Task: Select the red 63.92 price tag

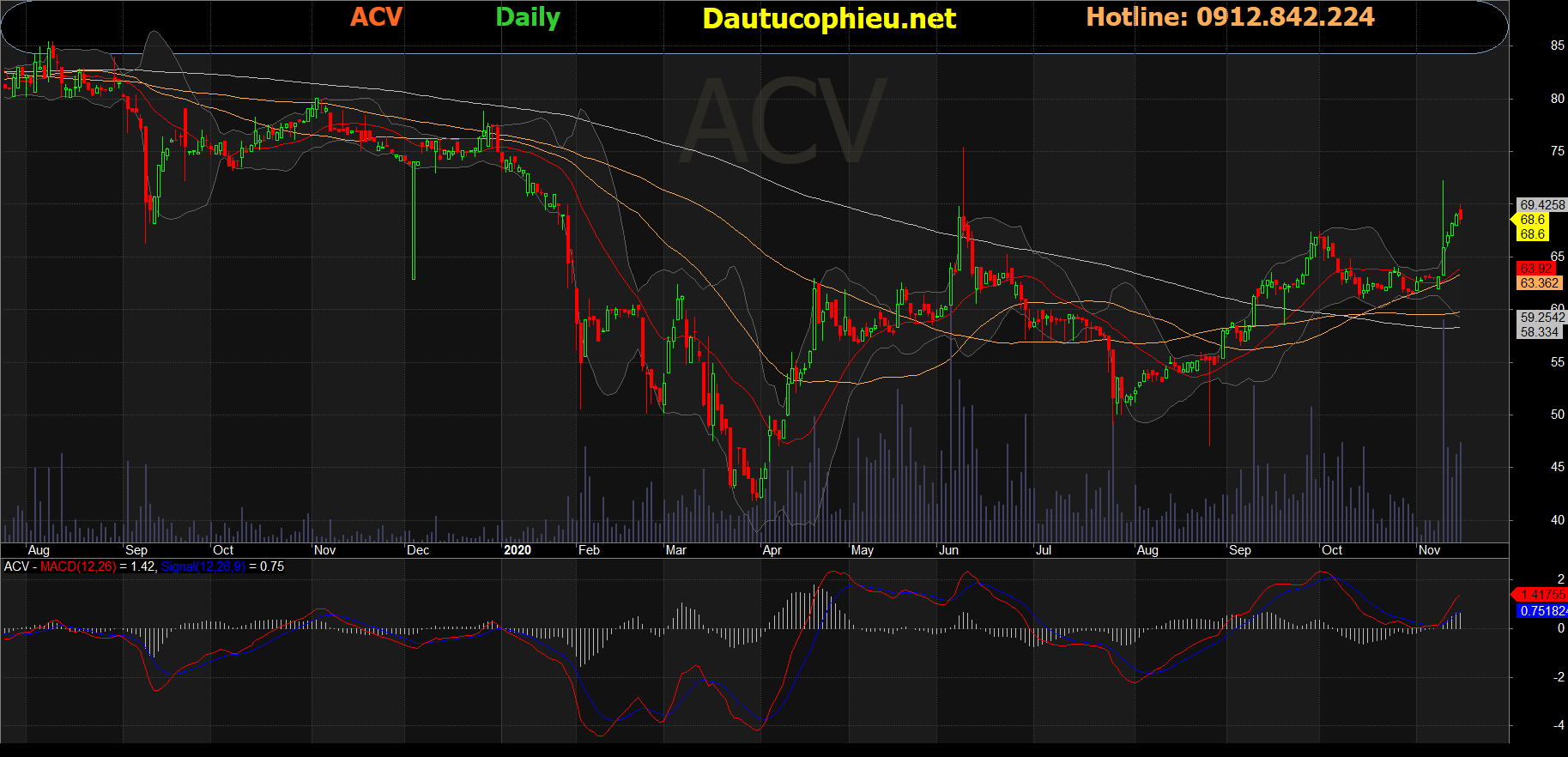Action: pyautogui.click(x=1535, y=269)
